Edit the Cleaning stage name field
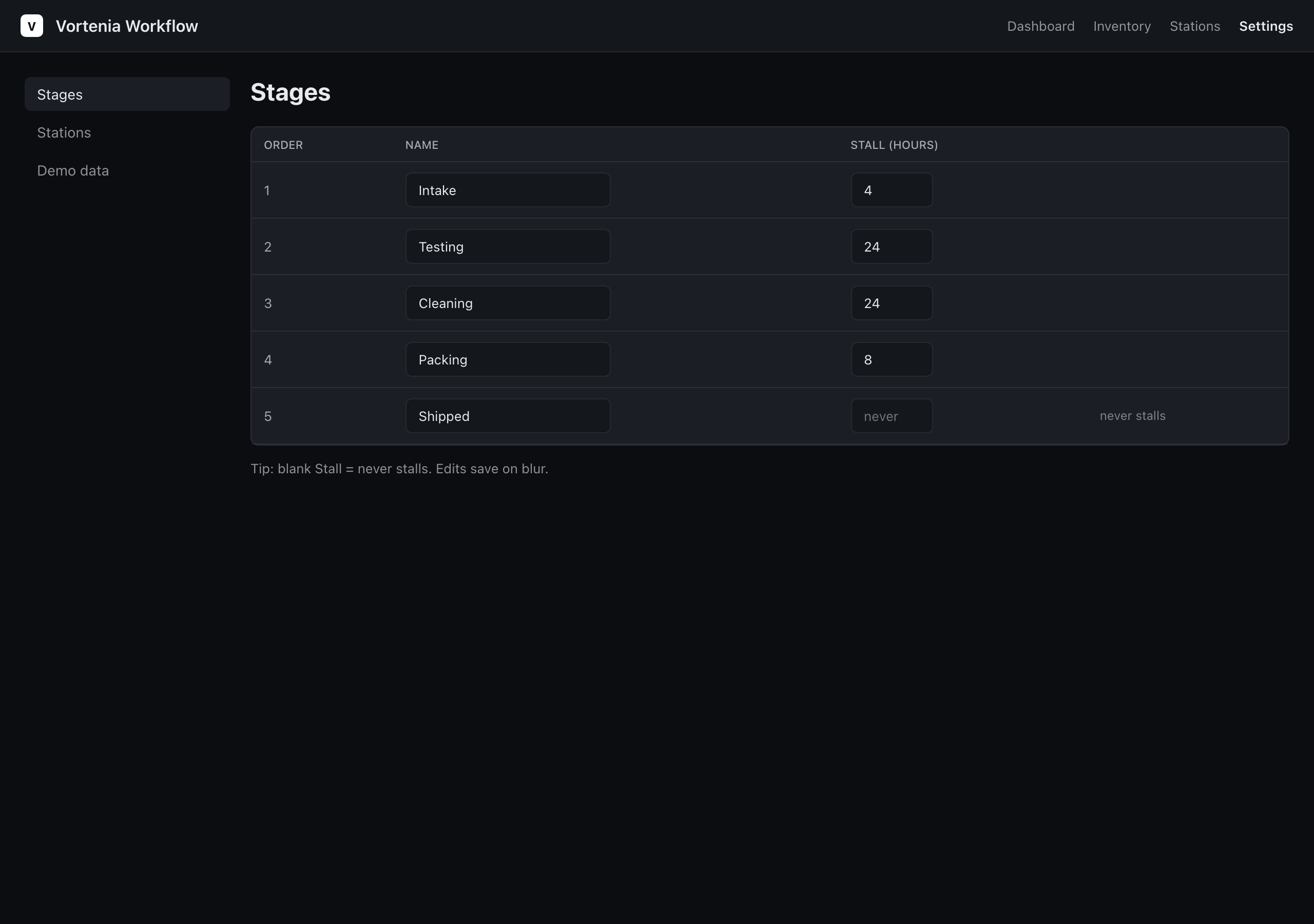The image size is (1314, 924). 508,303
